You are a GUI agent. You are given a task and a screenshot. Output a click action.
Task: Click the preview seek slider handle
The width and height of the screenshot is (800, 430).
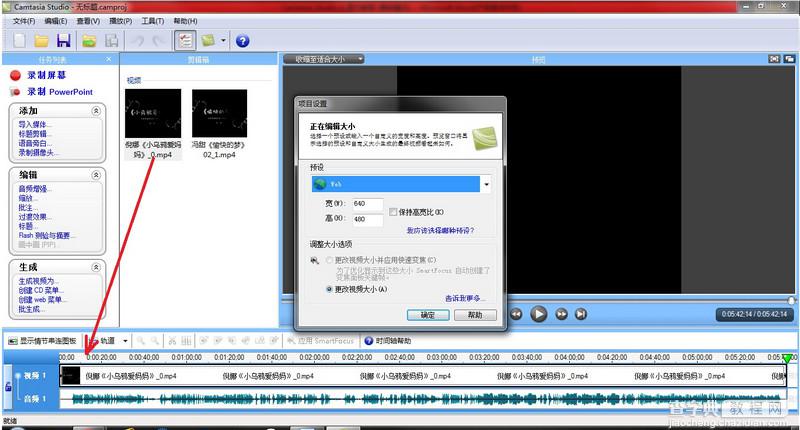[791, 301]
